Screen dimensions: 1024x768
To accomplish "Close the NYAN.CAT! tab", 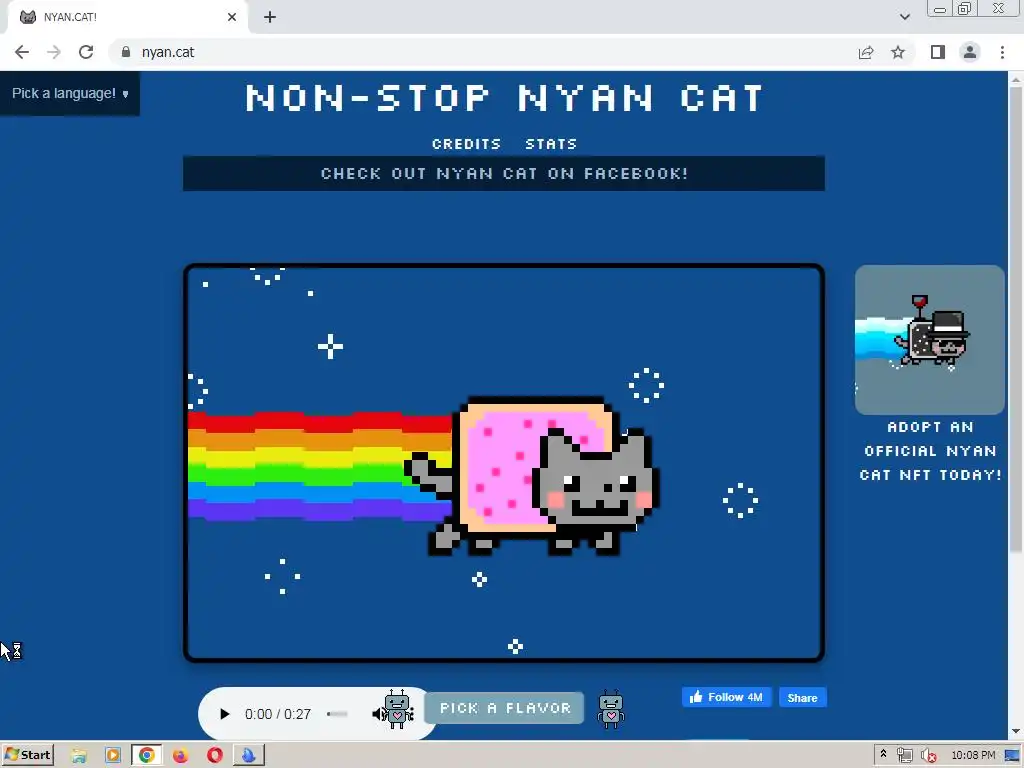I will tap(232, 17).
